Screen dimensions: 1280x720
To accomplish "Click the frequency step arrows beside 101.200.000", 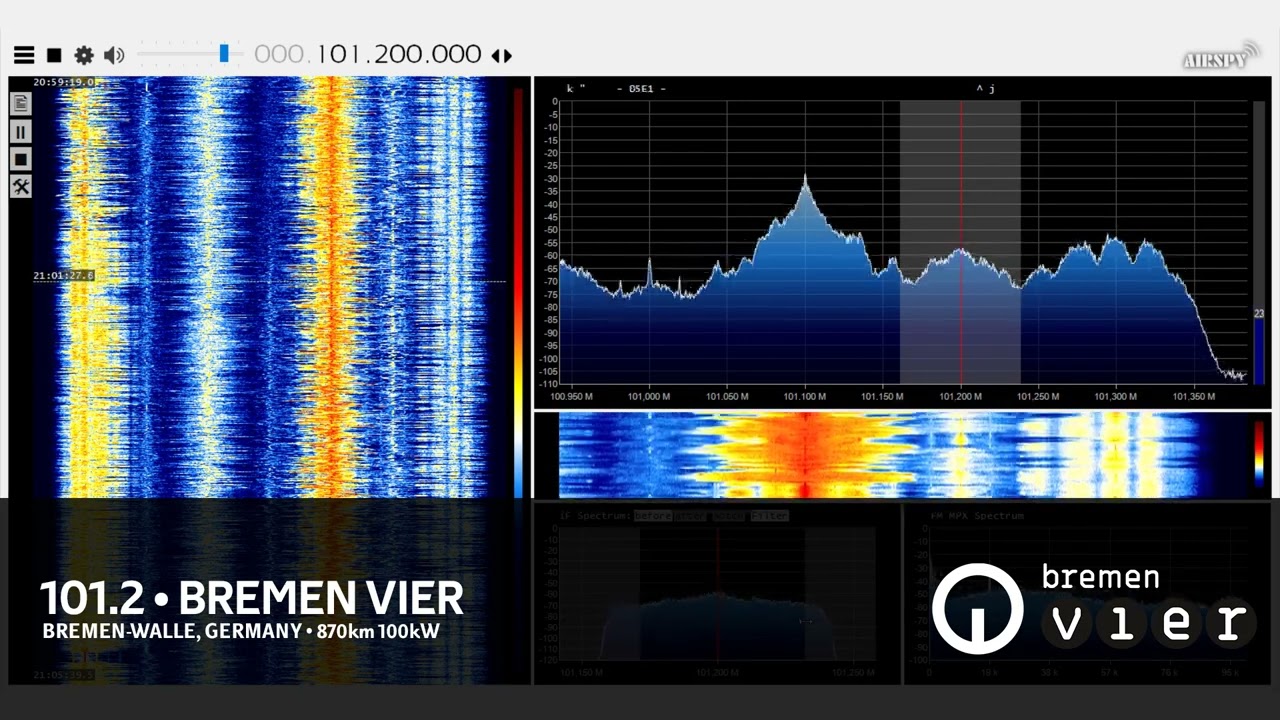I will (x=502, y=56).
